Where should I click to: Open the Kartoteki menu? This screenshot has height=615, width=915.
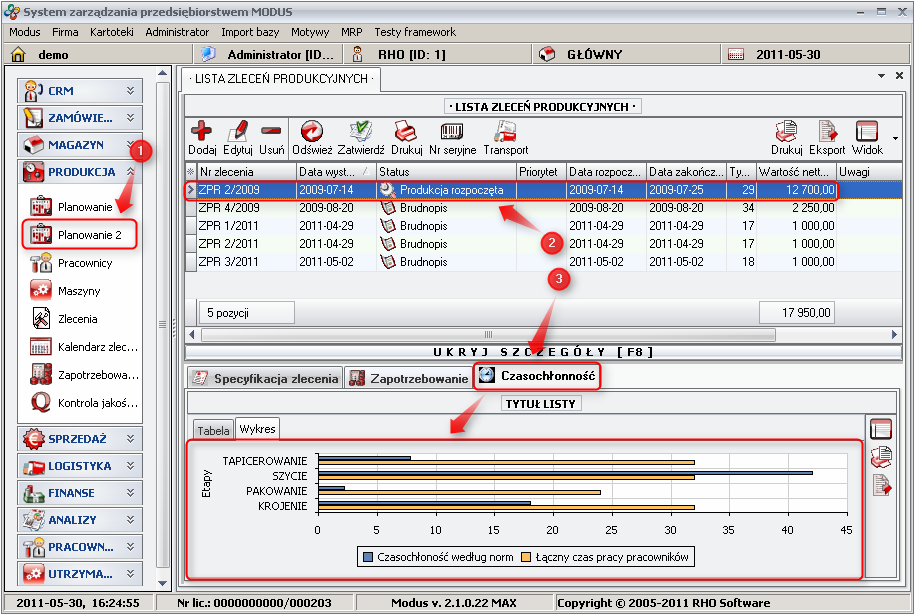click(111, 32)
